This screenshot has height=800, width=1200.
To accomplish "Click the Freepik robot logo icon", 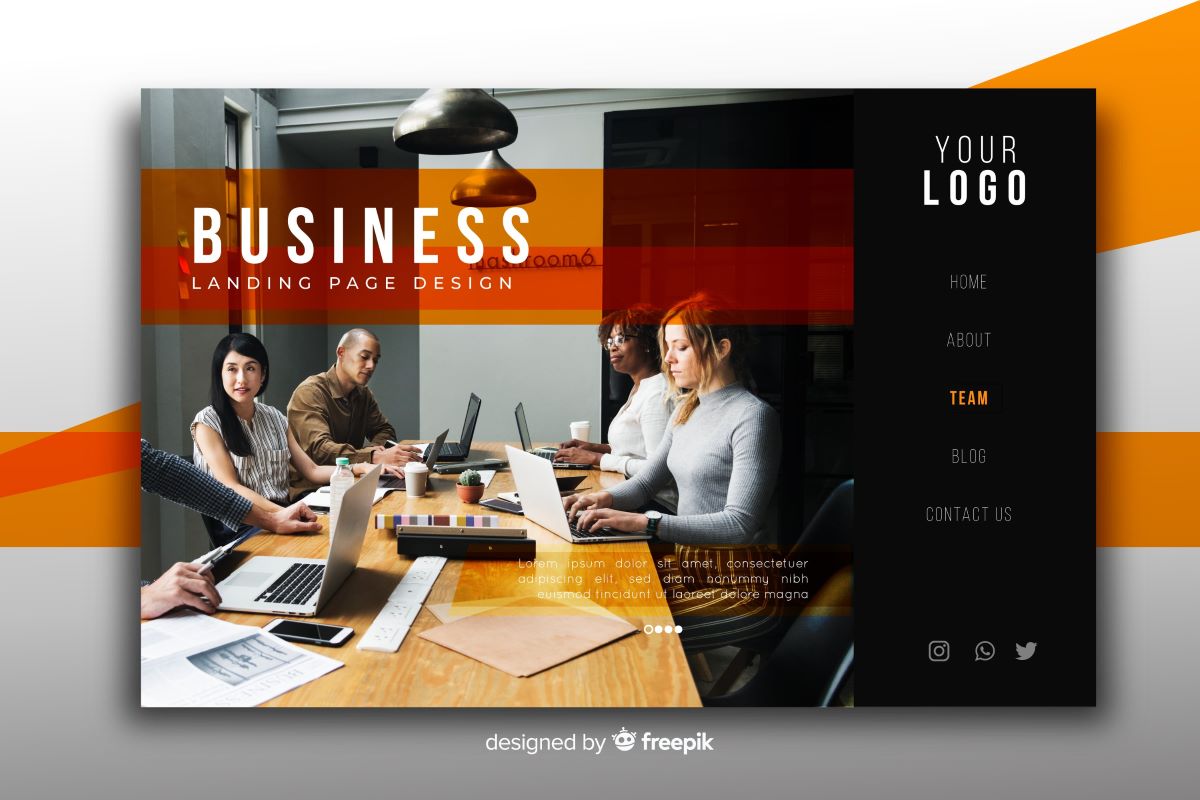I will pos(624,740).
